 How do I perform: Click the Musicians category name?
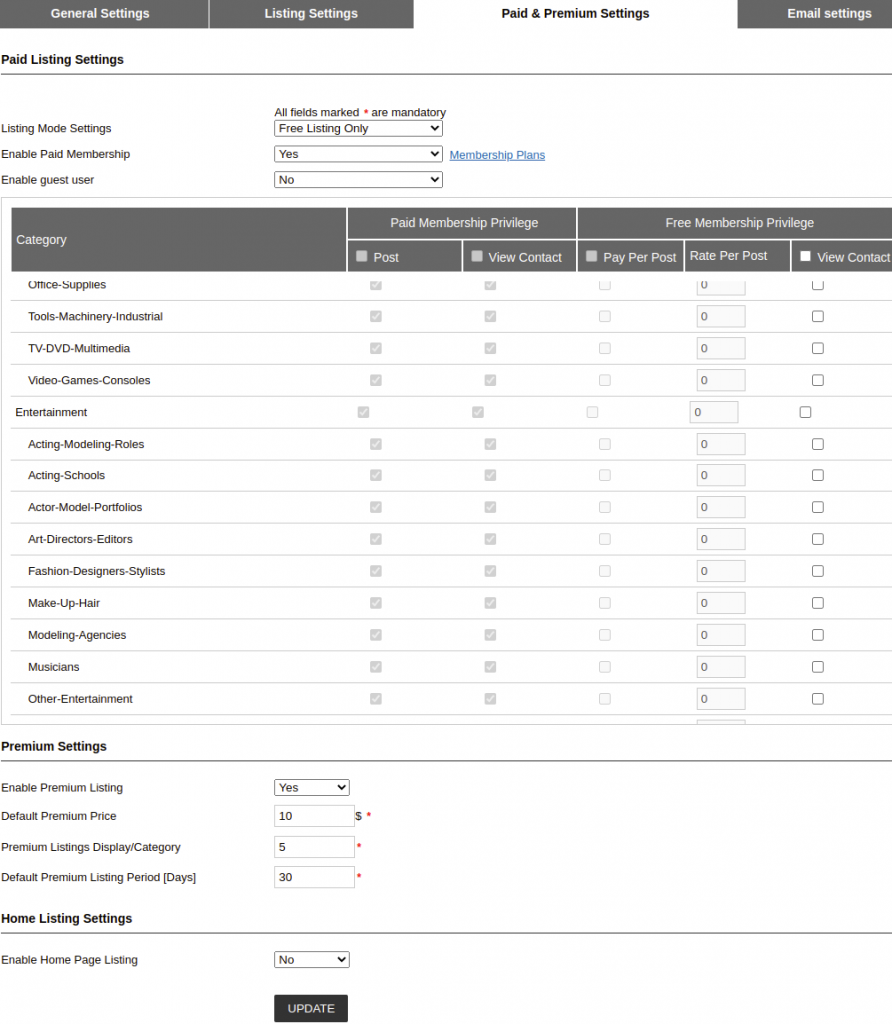point(54,667)
